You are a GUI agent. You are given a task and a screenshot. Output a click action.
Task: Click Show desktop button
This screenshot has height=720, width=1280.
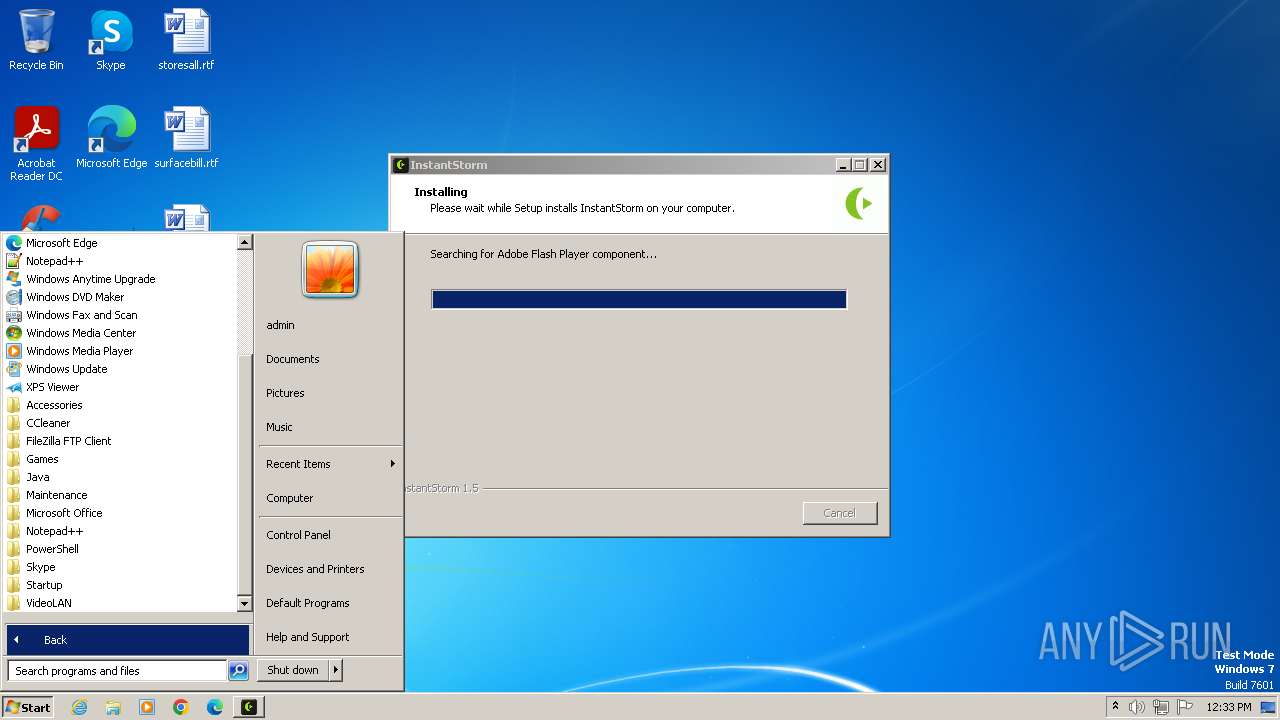click(x=1268, y=707)
